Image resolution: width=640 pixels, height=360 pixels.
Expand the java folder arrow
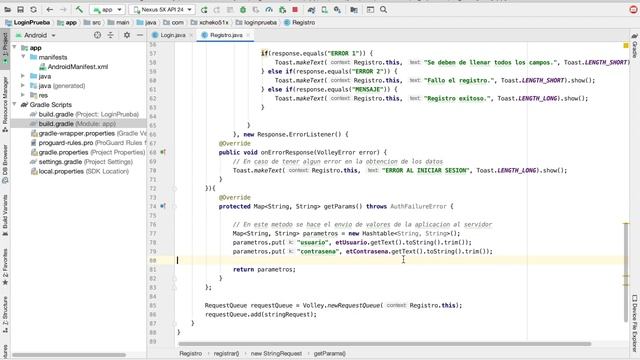(23, 76)
